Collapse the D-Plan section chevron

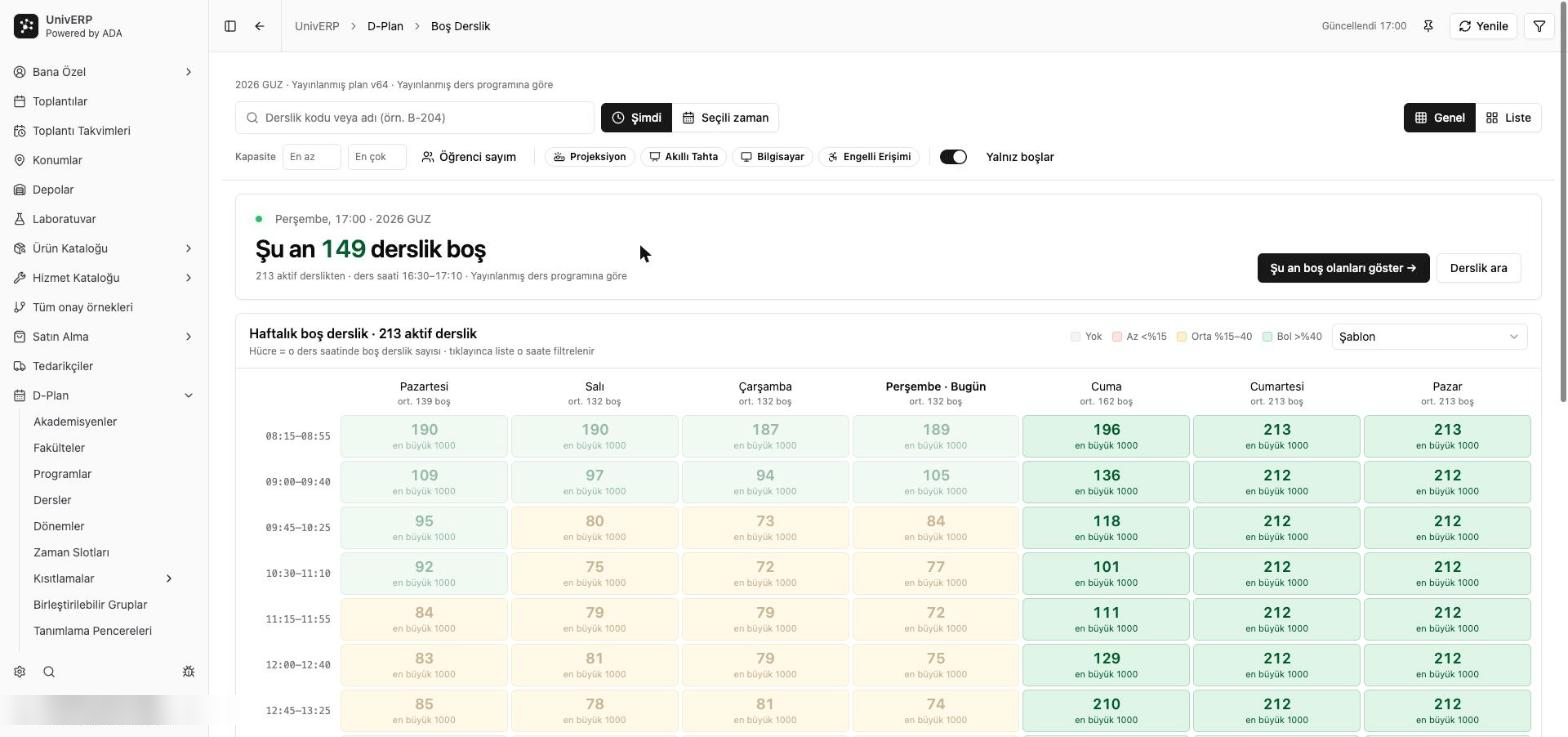coord(188,396)
